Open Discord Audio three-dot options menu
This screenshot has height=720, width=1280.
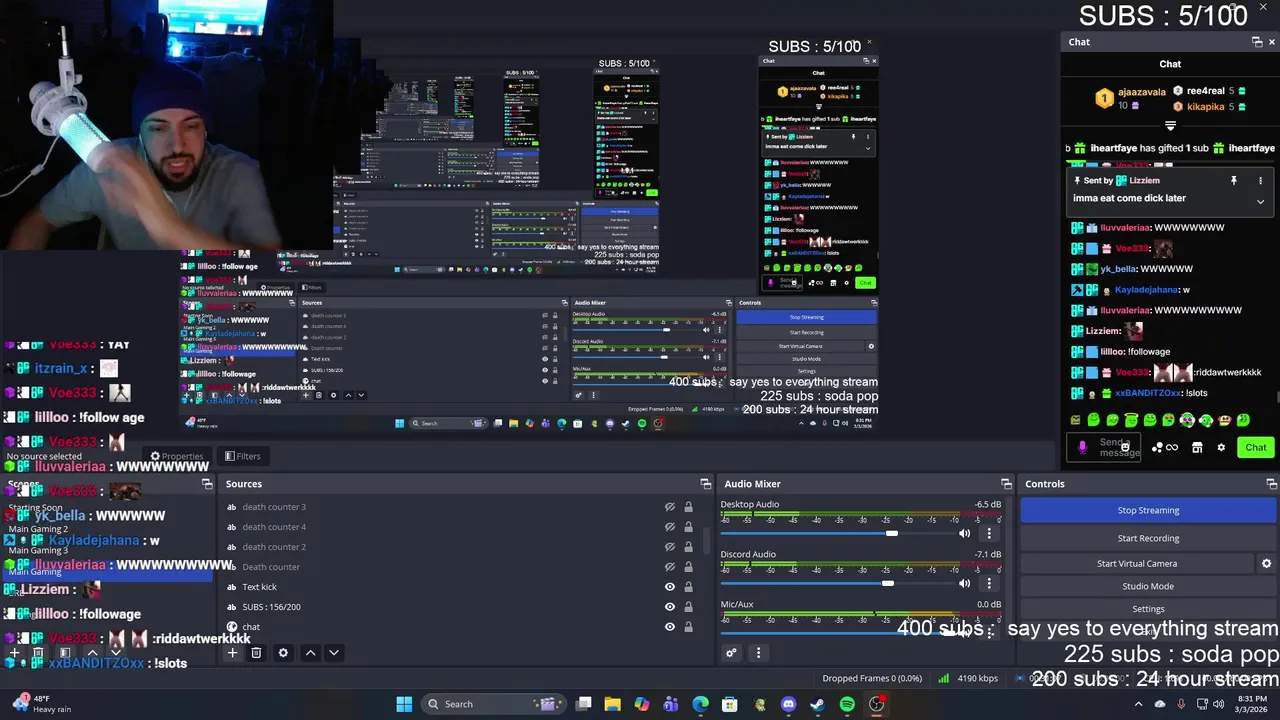tap(989, 583)
